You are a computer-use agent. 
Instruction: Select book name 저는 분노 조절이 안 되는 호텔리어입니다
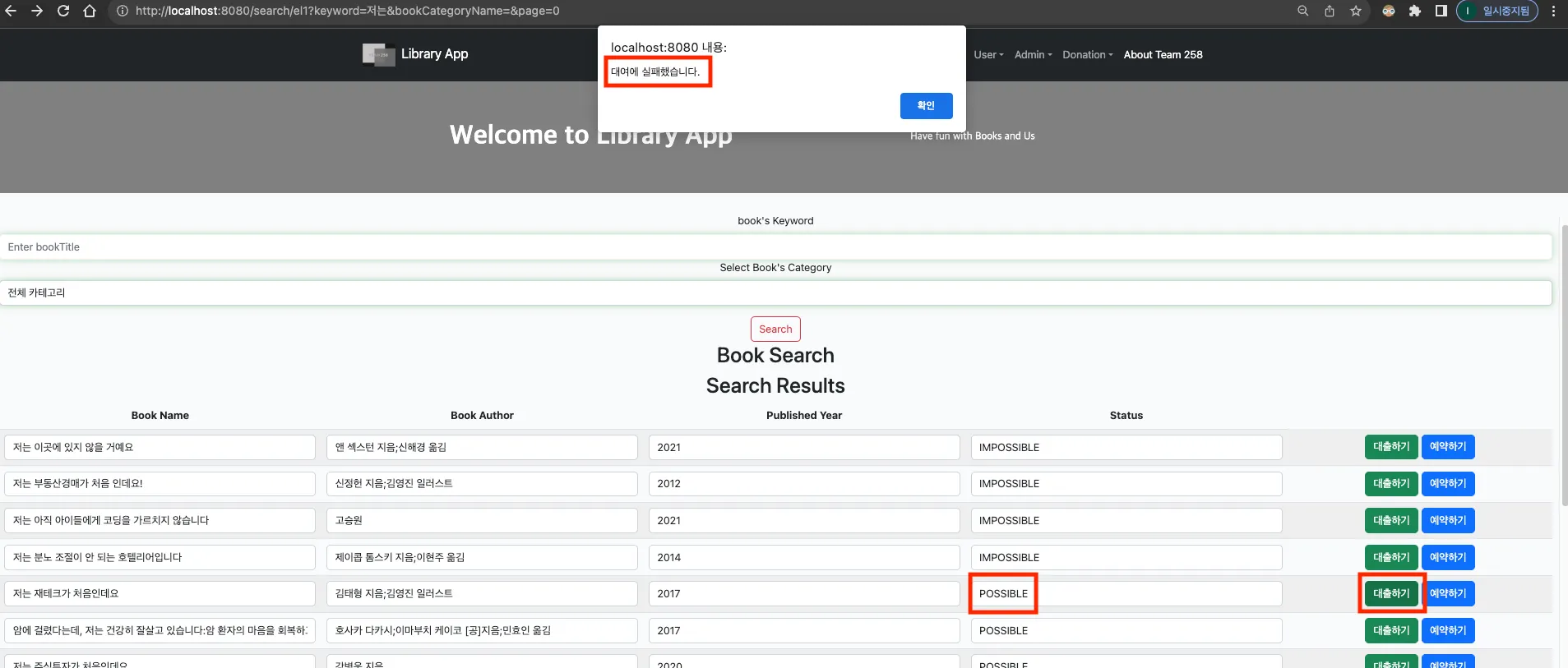pyautogui.click(x=160, y=558)
